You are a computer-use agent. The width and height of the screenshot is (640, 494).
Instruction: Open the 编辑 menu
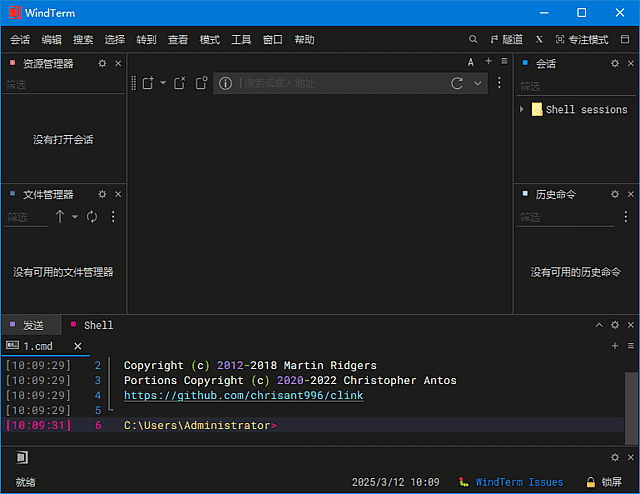click(x=51, y=40)
